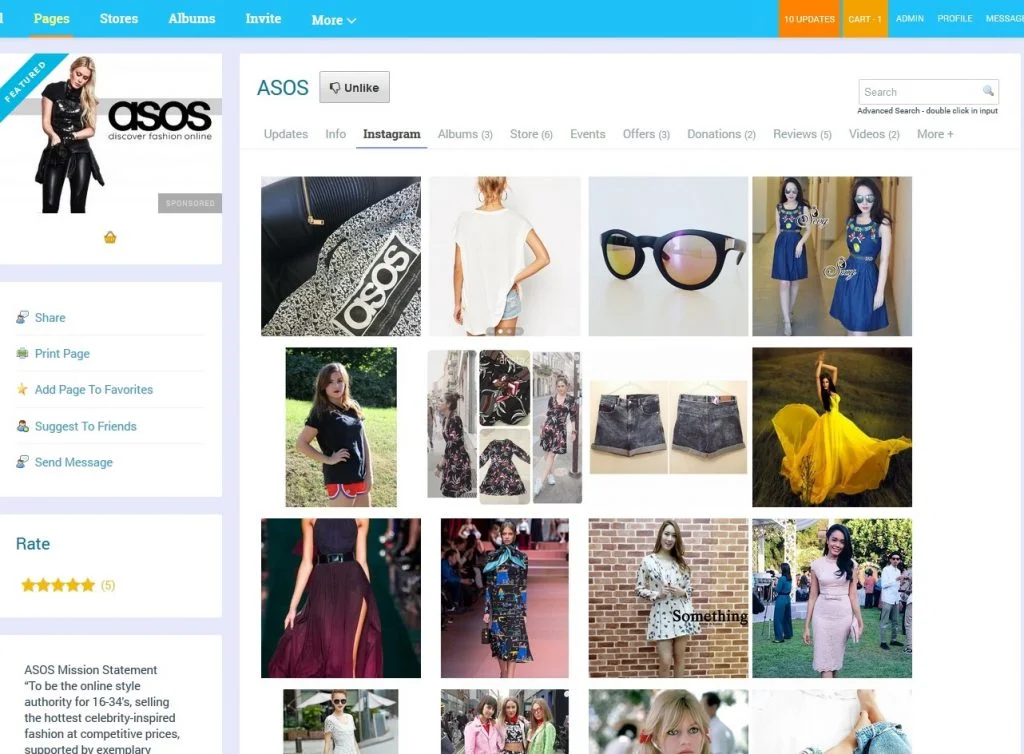
Task: Click the 'ASOS Mission Statement' text
Action: click(x=91, y=670)
